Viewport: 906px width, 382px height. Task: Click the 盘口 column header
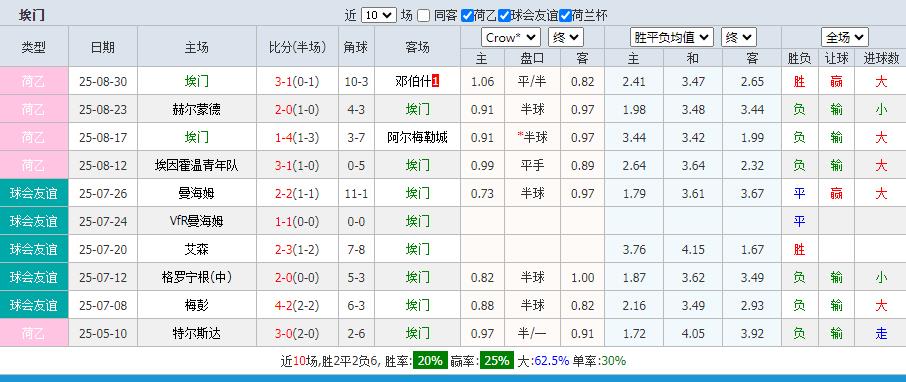532,58
